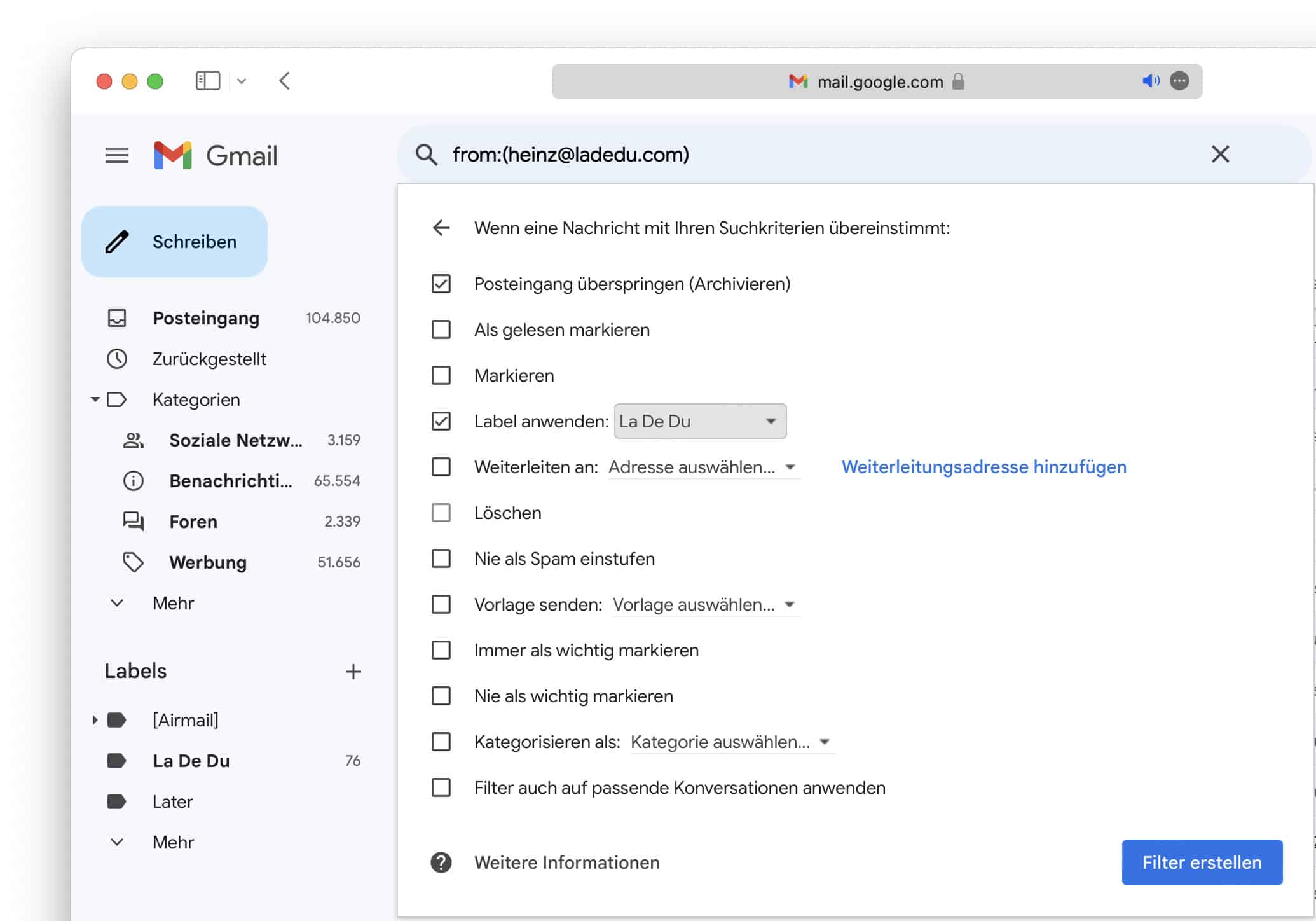Click the Filter erstellen button

(x=1202, y=862)
